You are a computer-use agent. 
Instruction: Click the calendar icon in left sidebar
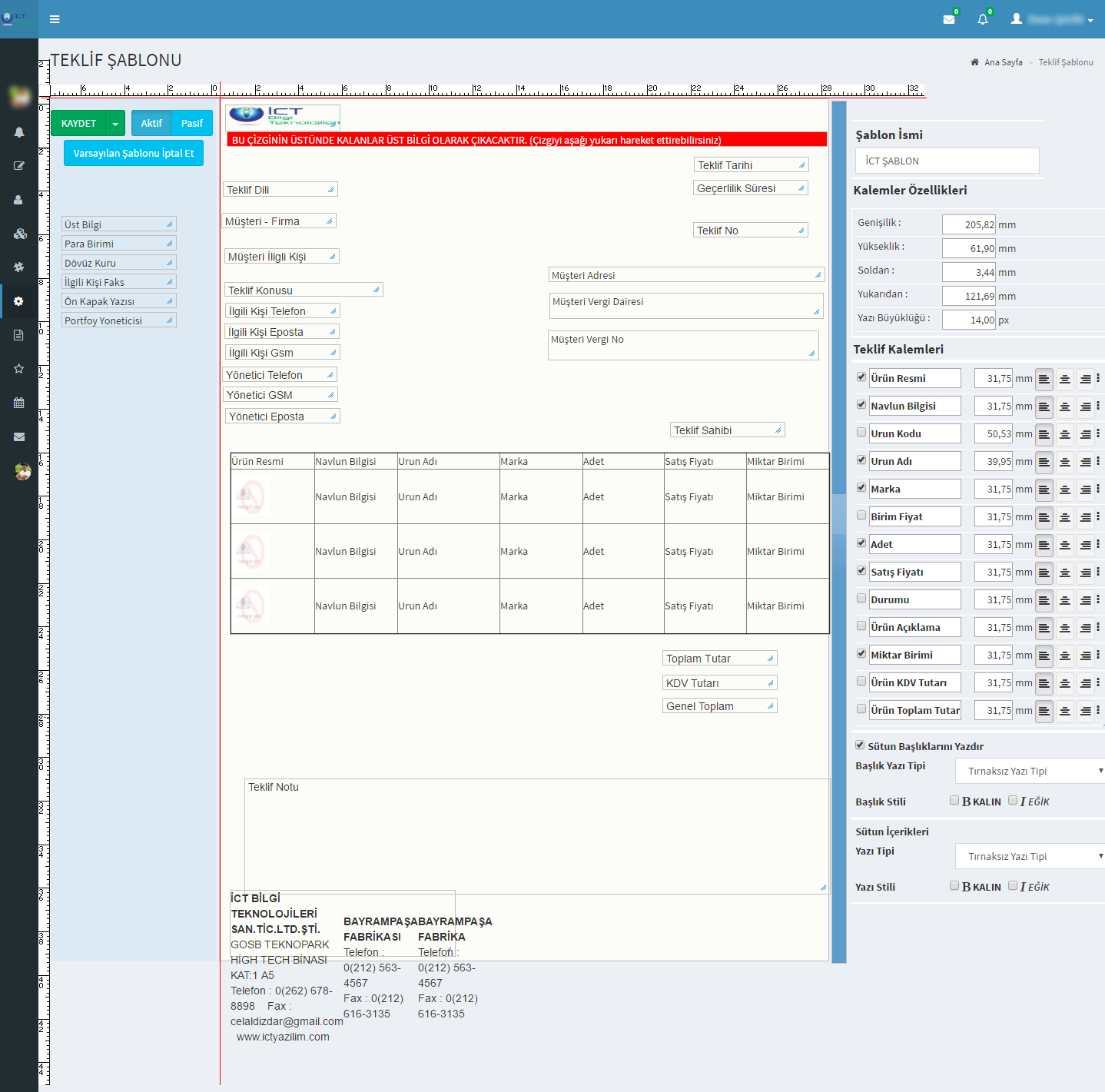pyautogui.click(x=19, y=403)
